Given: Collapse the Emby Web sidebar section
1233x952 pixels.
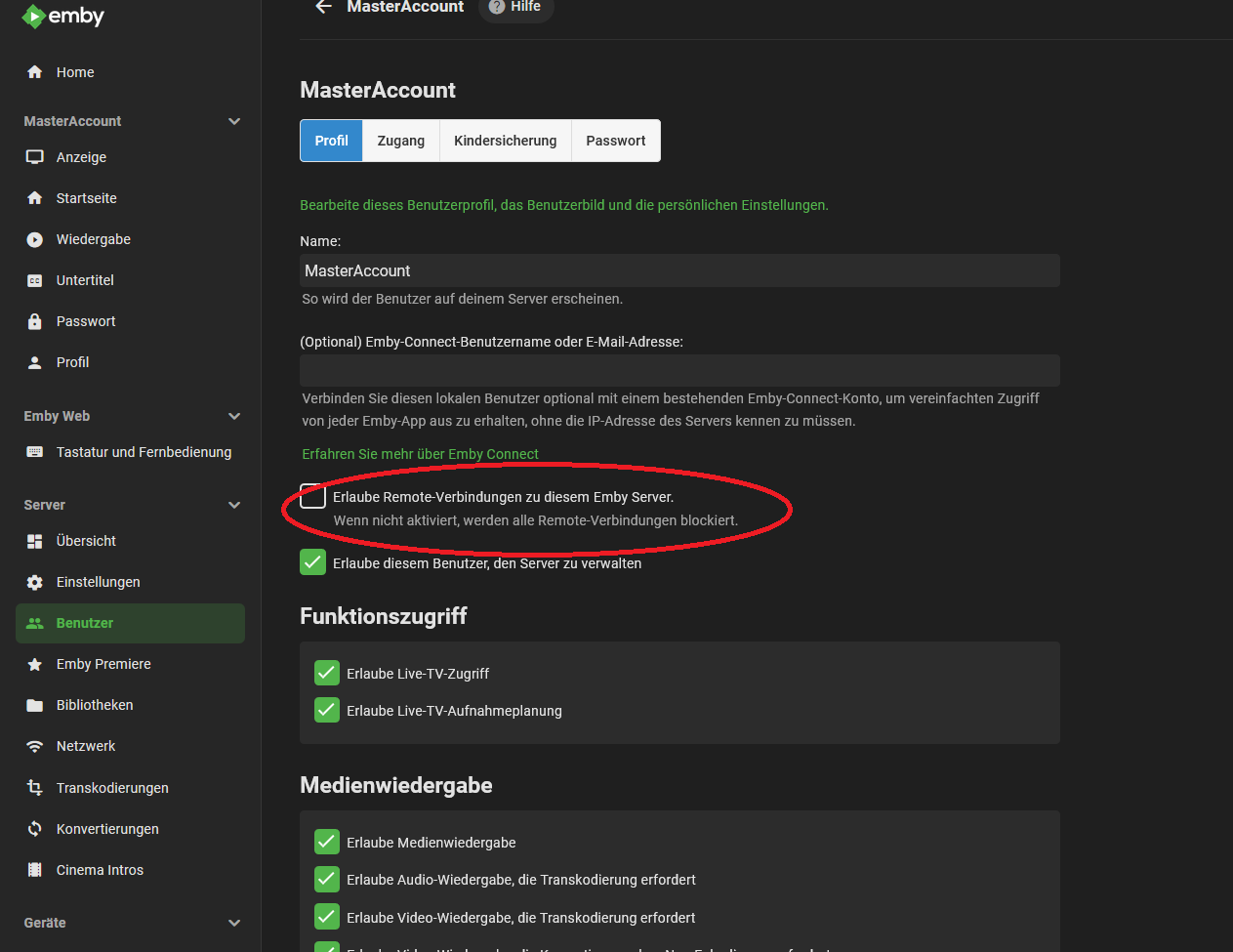Looking at the screenshot, I should tap(234, 416).
